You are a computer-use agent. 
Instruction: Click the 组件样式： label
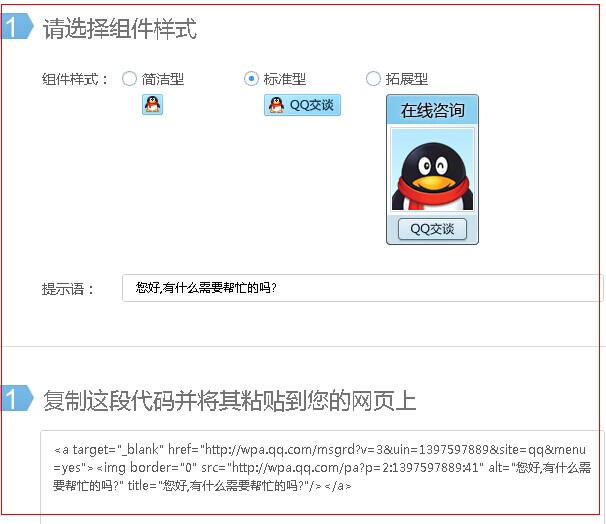(75, 79)
